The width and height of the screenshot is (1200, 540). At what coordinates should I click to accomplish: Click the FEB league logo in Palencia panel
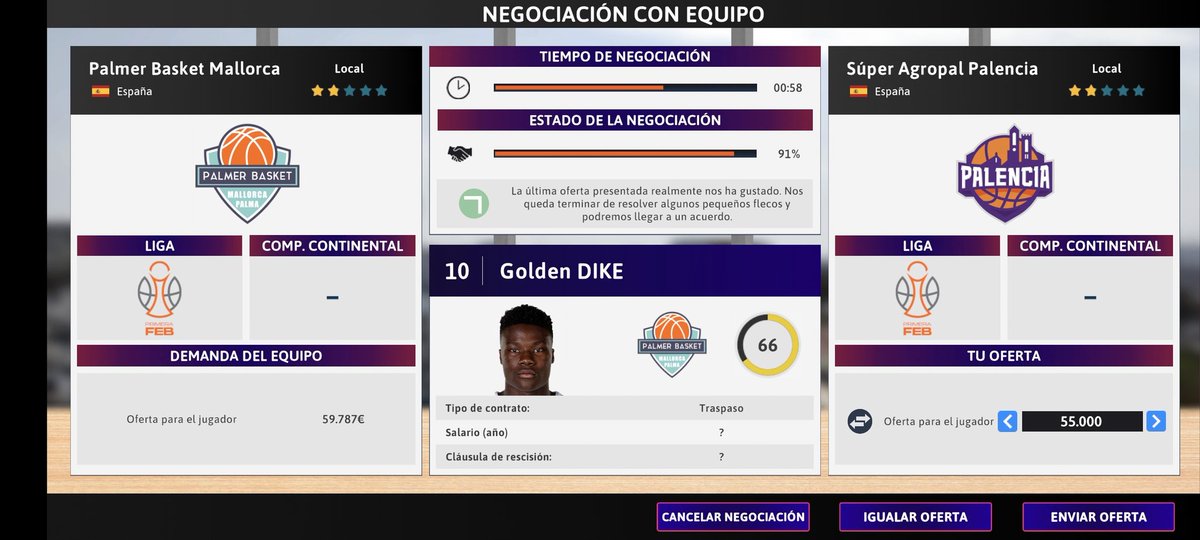coord(917,298)
